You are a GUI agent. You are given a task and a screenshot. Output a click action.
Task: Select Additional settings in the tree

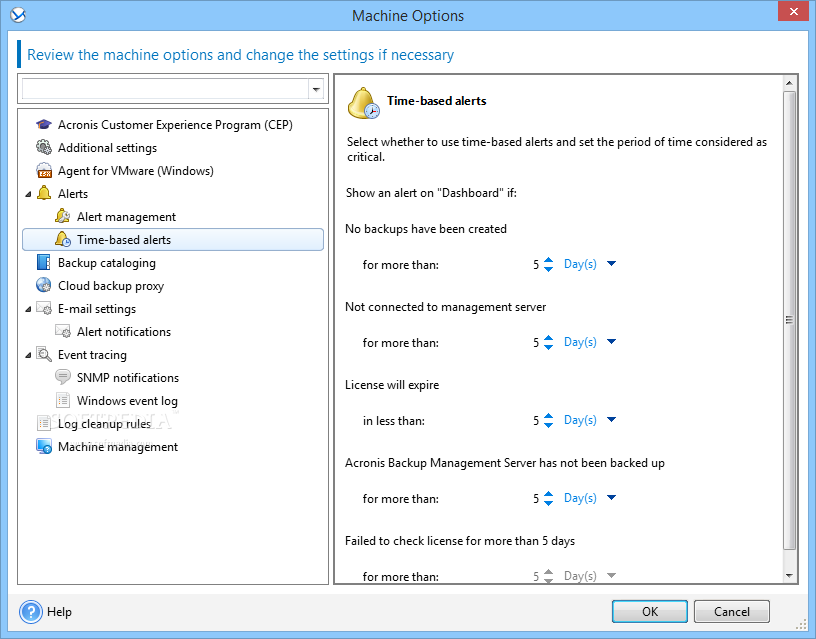tap(107, 148)
